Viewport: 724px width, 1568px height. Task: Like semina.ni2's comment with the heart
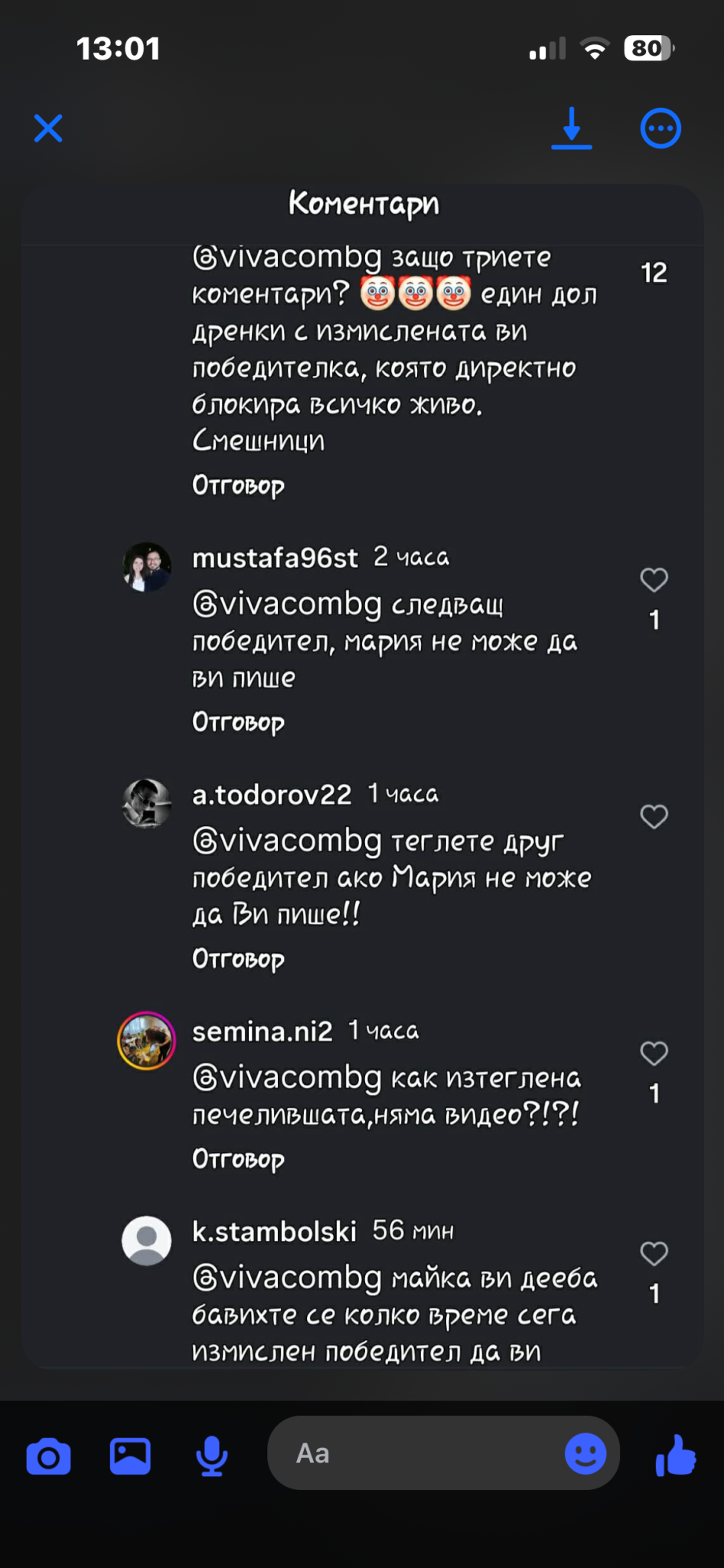pos(654,1053)
